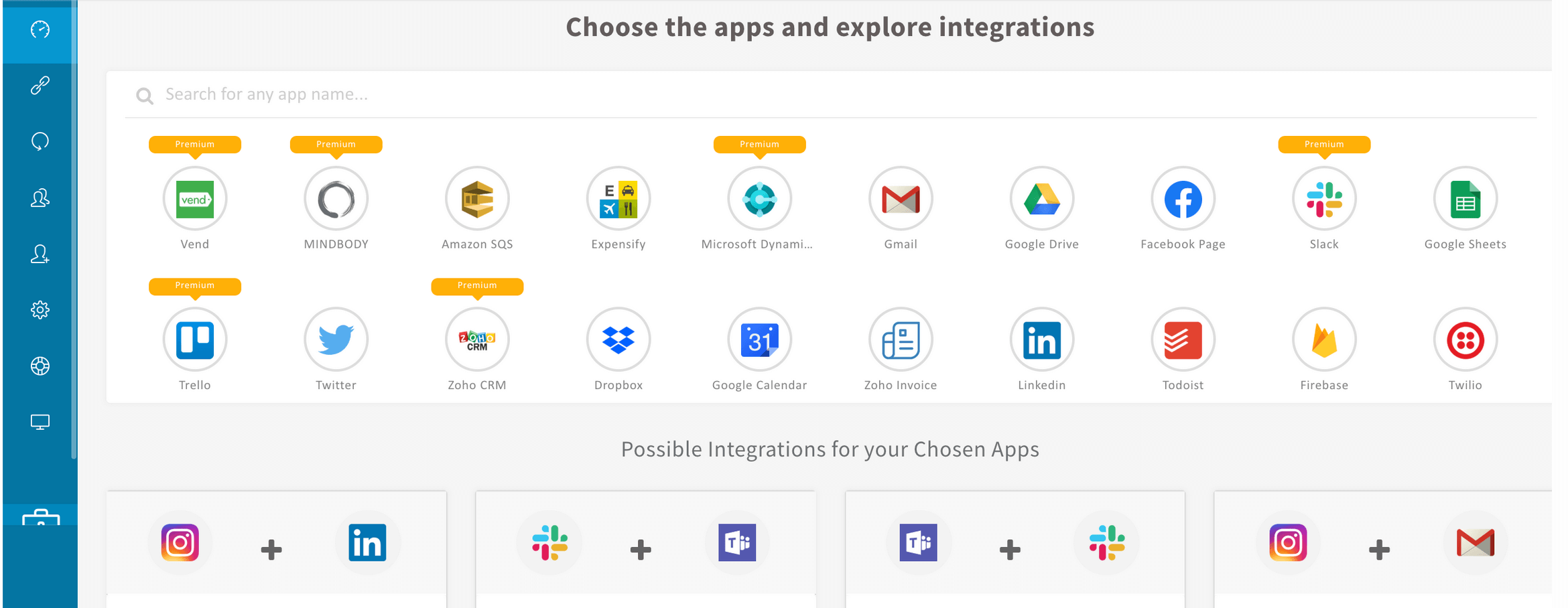1568x608 pixels.
Task: Select the Trello app icon
Action: 195,339
